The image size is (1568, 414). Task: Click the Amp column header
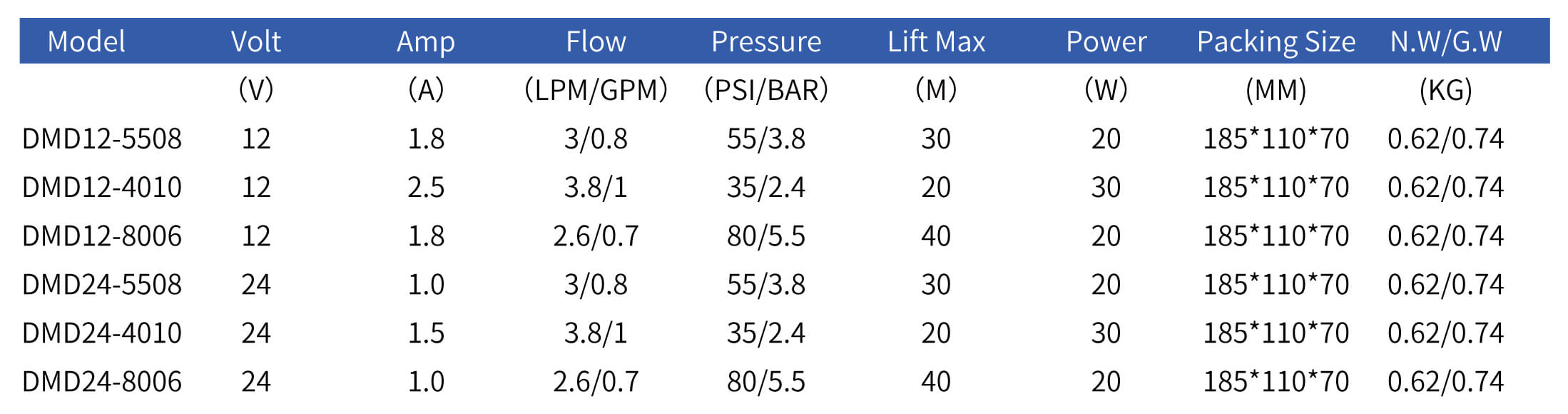(425, 41)
